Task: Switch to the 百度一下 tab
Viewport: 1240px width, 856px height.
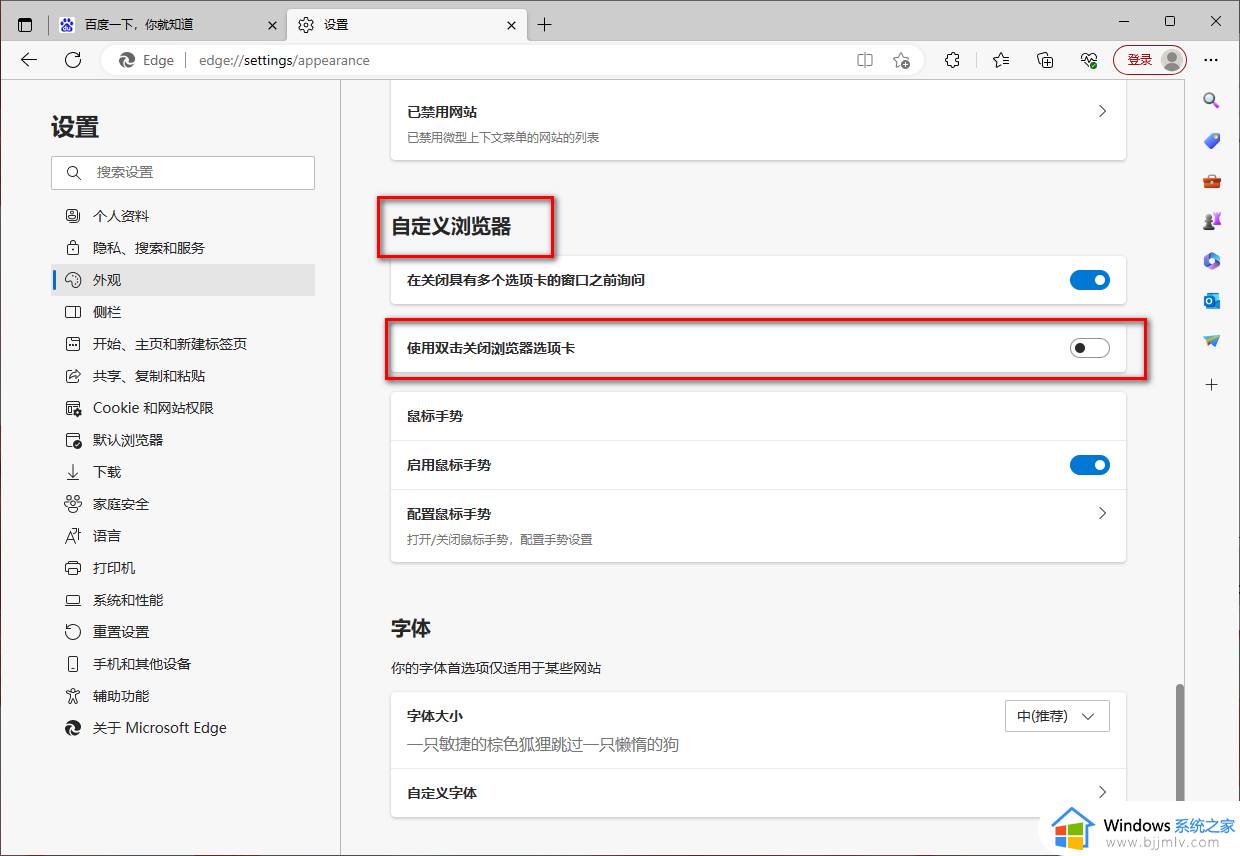Action: tap(166, 25)
